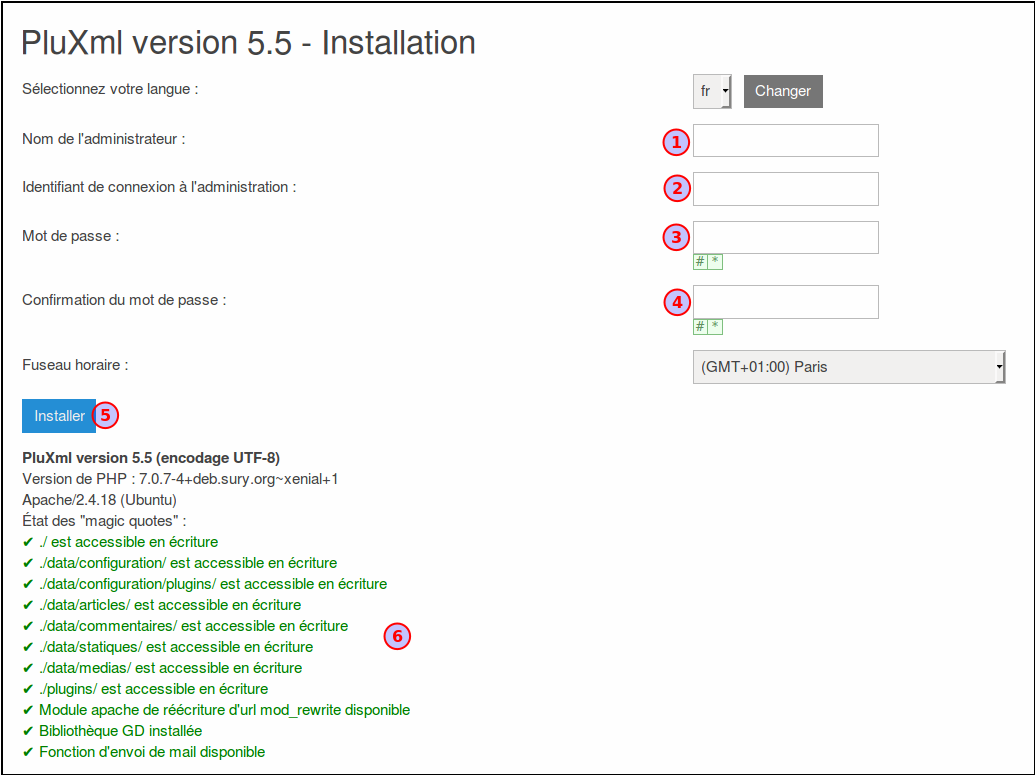The height and width of the screenshot is (775, 1035).
Task: Click the * icon below the confirmation field
Action: [715, 327]
